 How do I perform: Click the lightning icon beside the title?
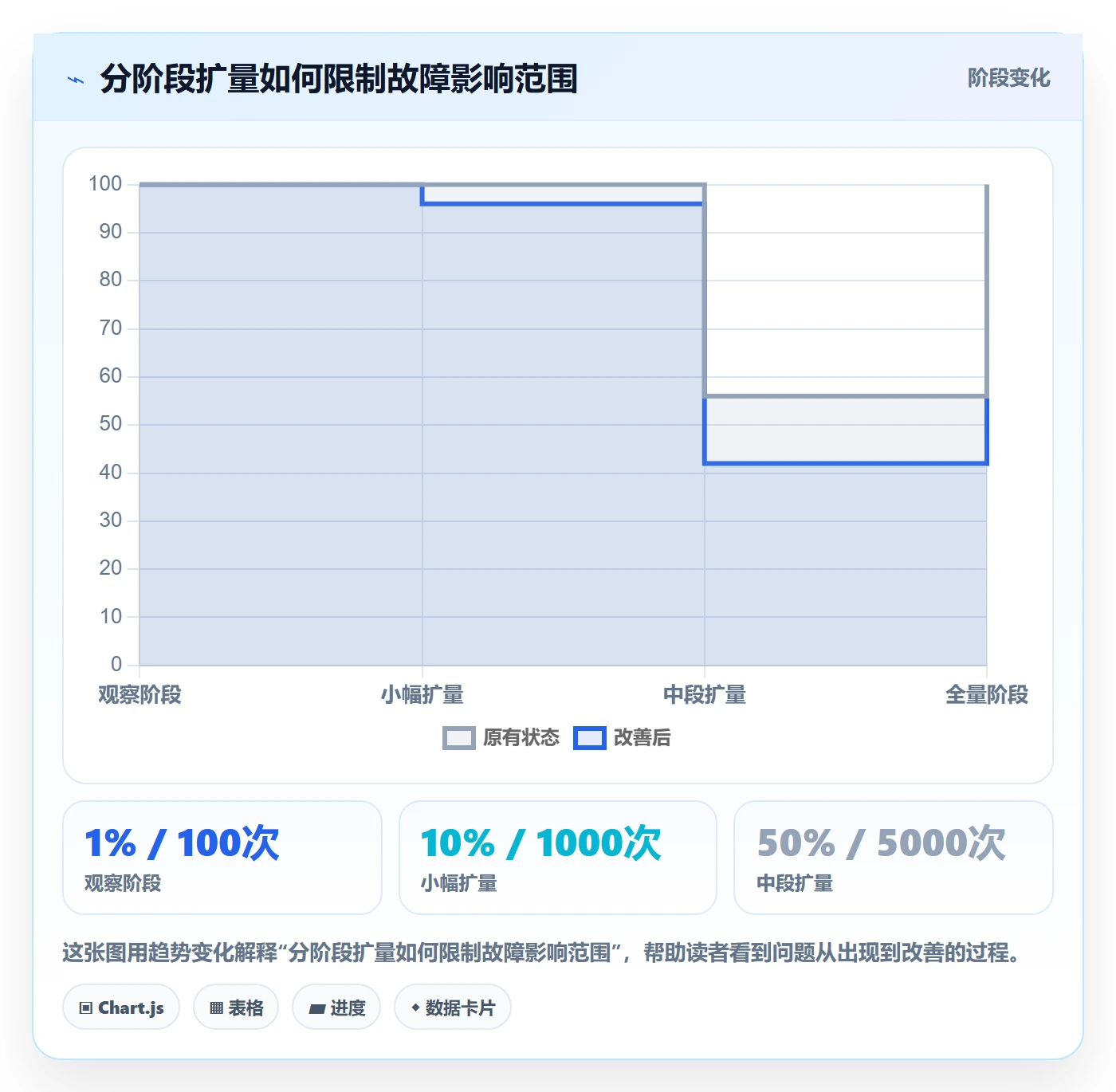(x=76, y=80)
